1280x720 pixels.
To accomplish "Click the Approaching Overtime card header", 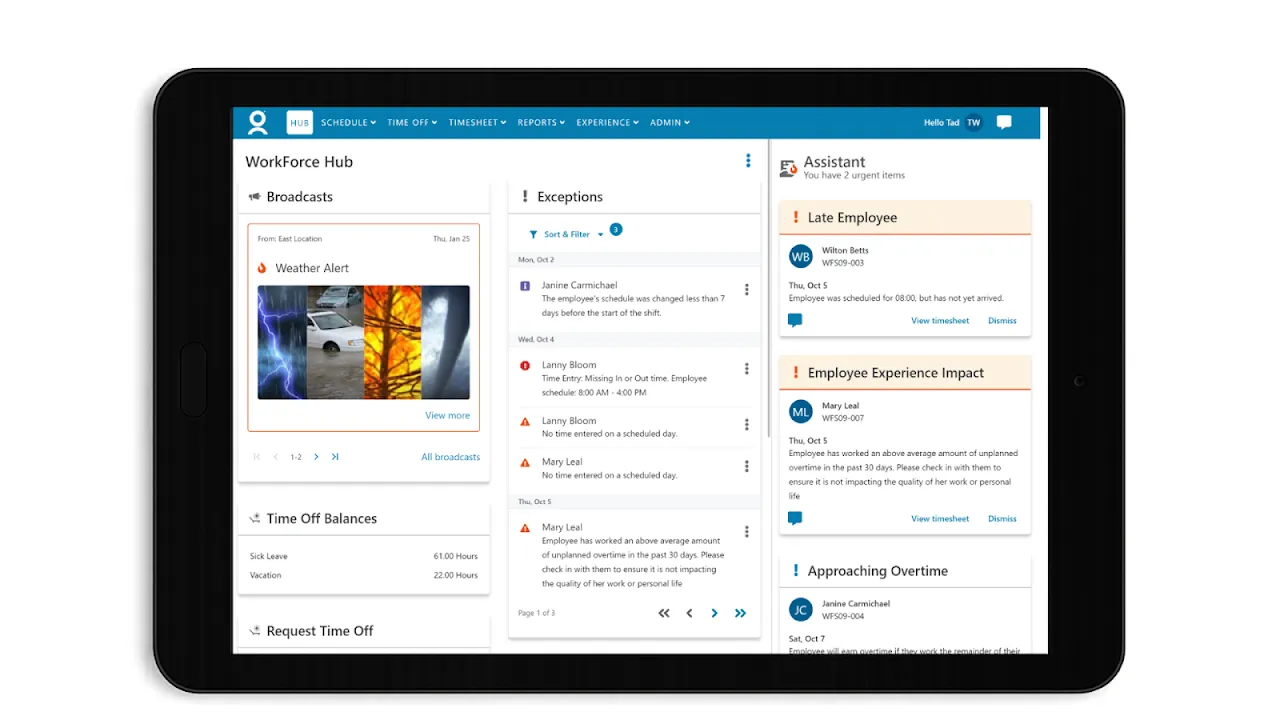I will (905, 571).
